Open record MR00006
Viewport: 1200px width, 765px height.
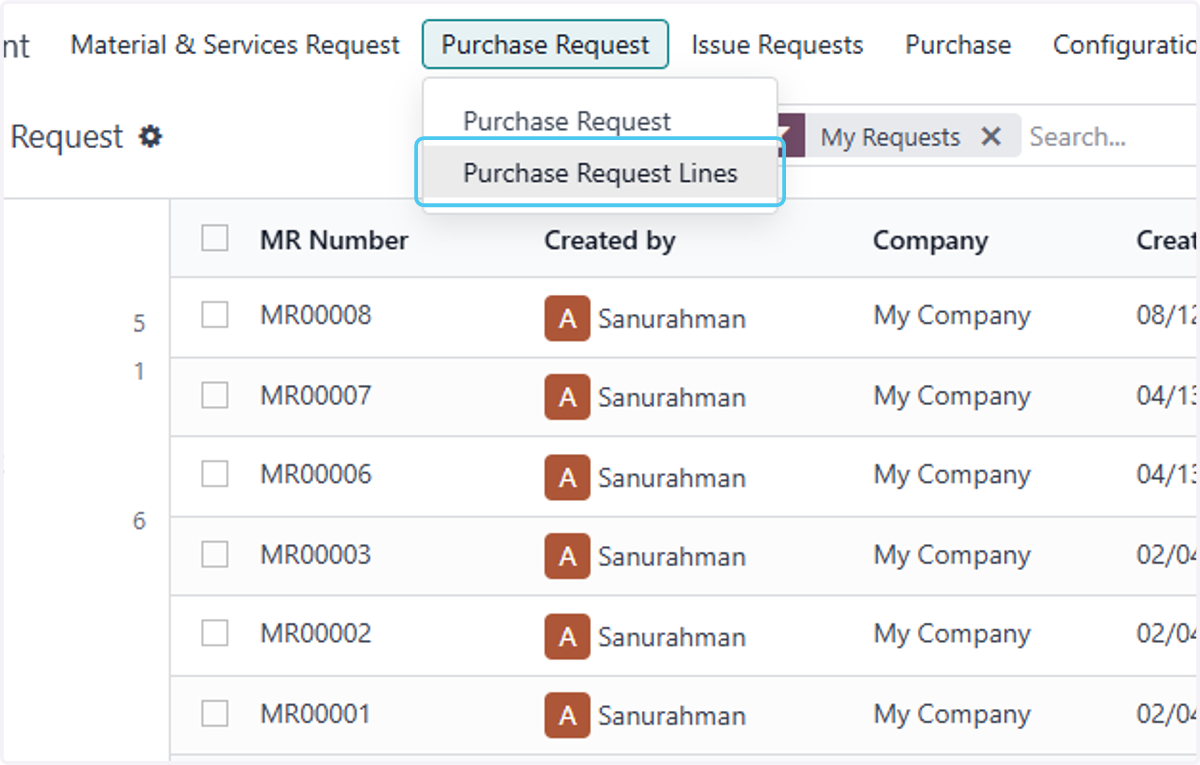point(315,474)
